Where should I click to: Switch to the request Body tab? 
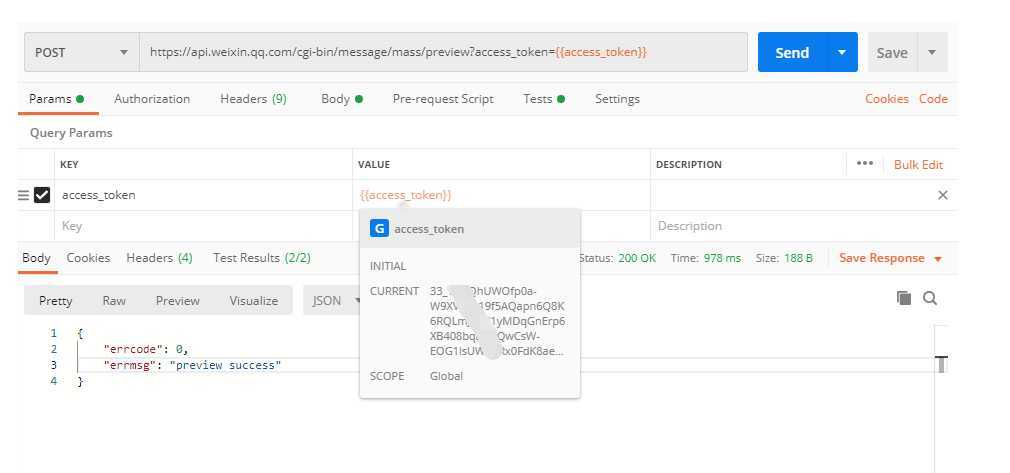tap(342, 99)
